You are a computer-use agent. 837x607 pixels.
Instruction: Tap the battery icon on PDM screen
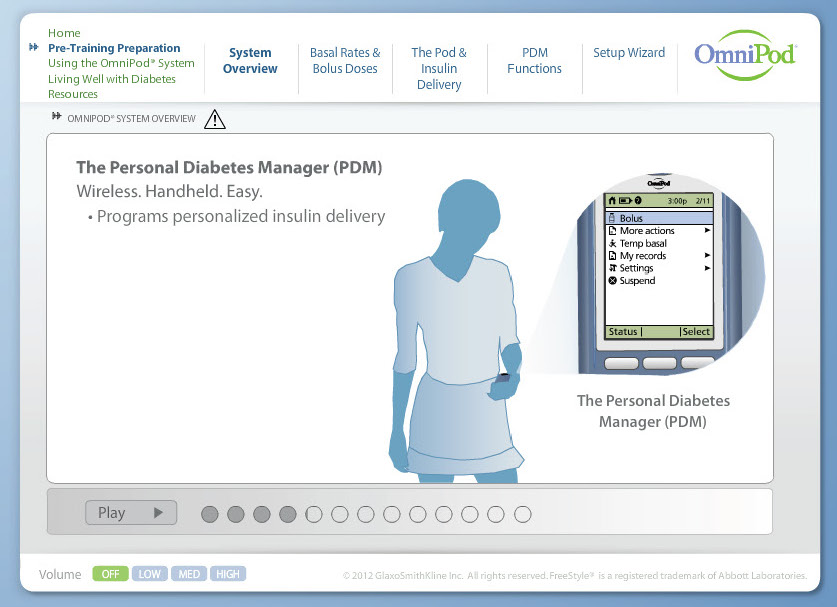[x=626, y=201]
